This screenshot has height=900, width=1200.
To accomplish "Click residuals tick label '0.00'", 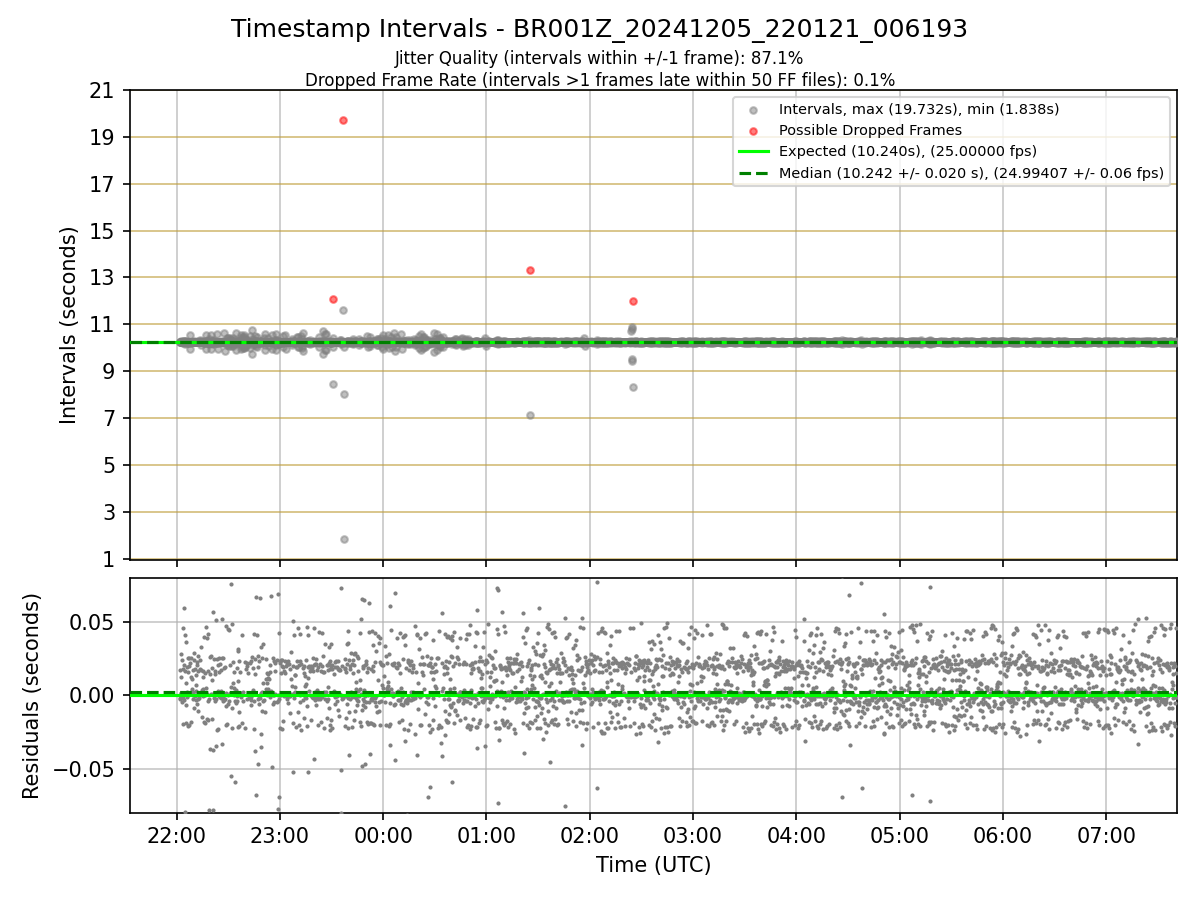I will click(91, 696).
